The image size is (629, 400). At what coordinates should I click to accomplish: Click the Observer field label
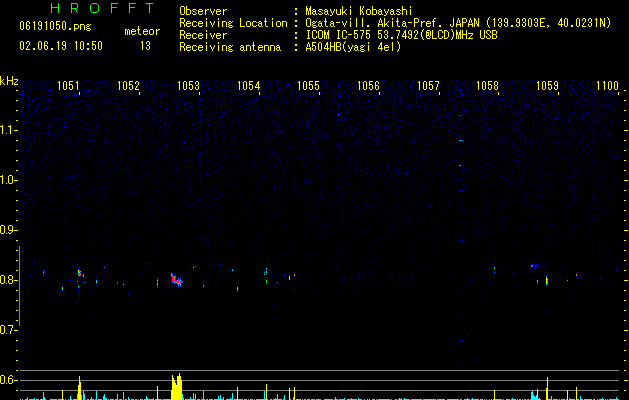click(x=203, y=11)
